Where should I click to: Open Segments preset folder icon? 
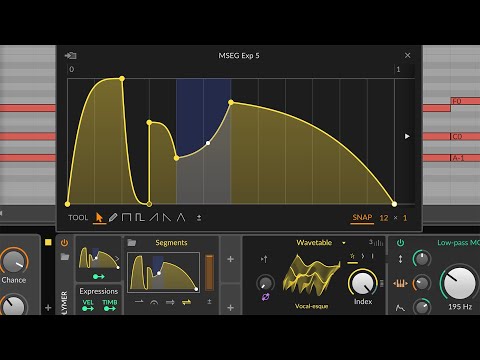click(x=132, y=243)
